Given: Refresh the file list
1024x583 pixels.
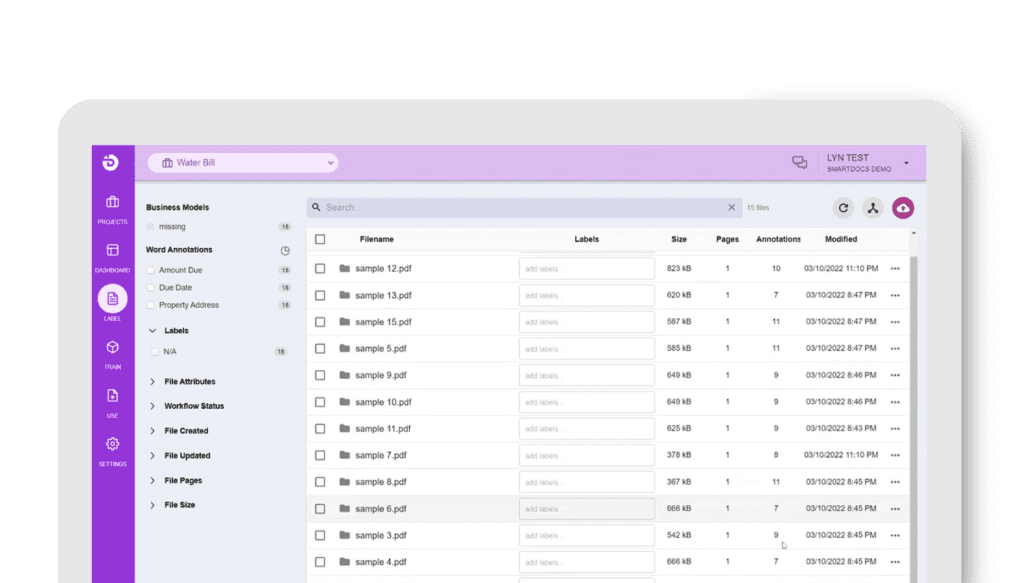Looking at the screenshot, I should tap(843, 208).
